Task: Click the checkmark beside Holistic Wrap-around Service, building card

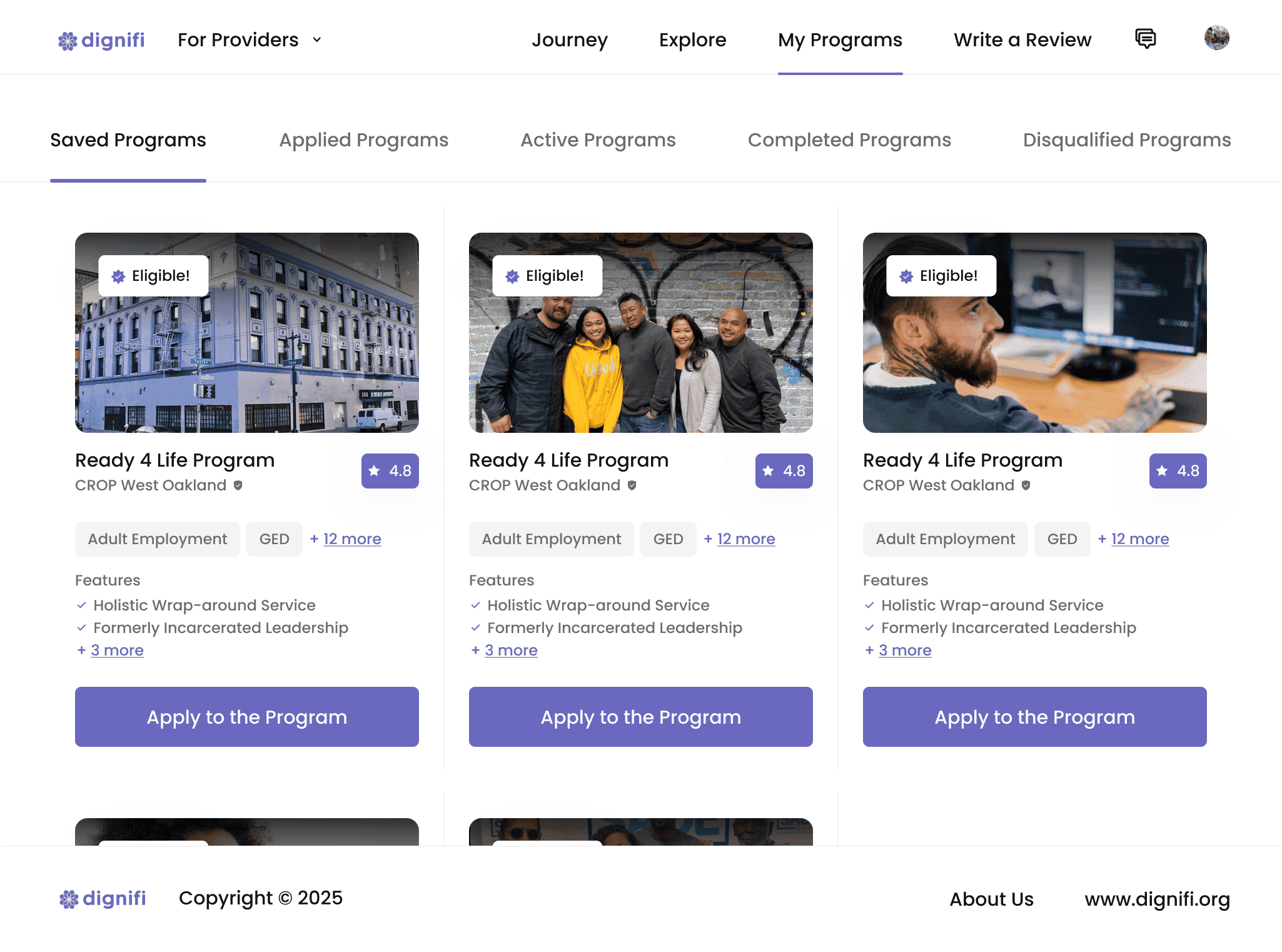Action: click(81, 605)
